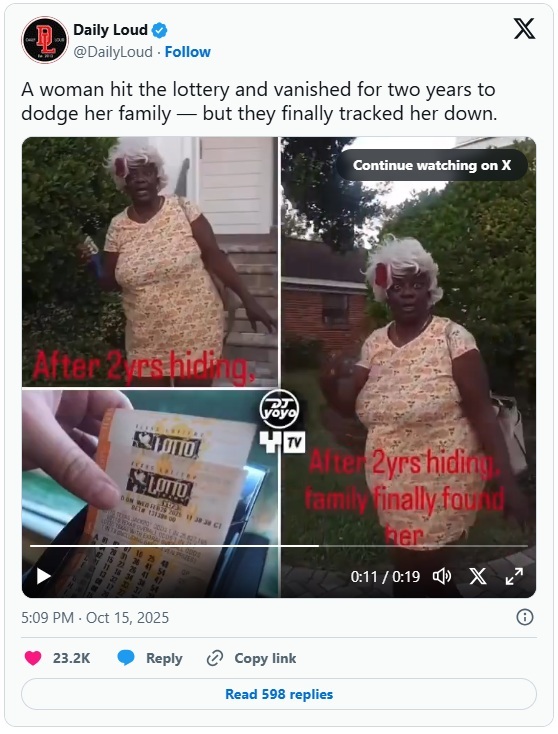Open the Daily Loud display name
The width and height of the screenshot is (558, 734).
(x=110, y=30)
